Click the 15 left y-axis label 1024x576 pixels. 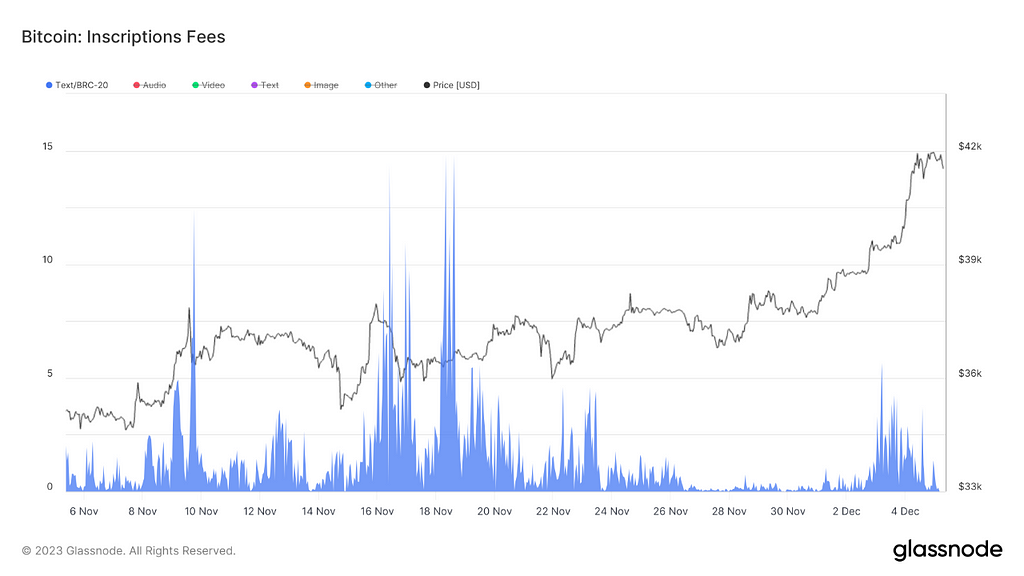48,146
